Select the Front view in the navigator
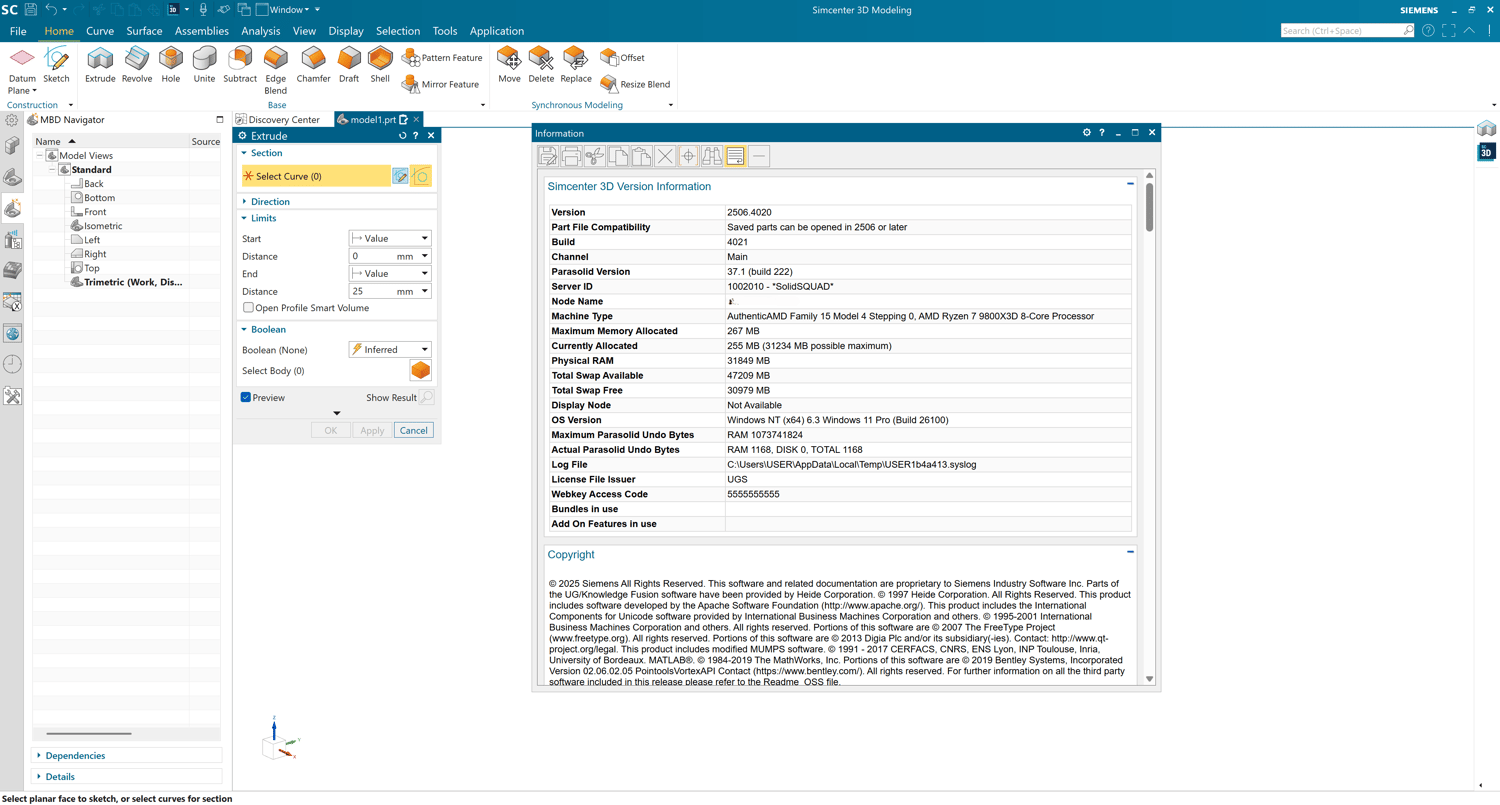Screen dimensions: 1500x805 click(95, 212)
